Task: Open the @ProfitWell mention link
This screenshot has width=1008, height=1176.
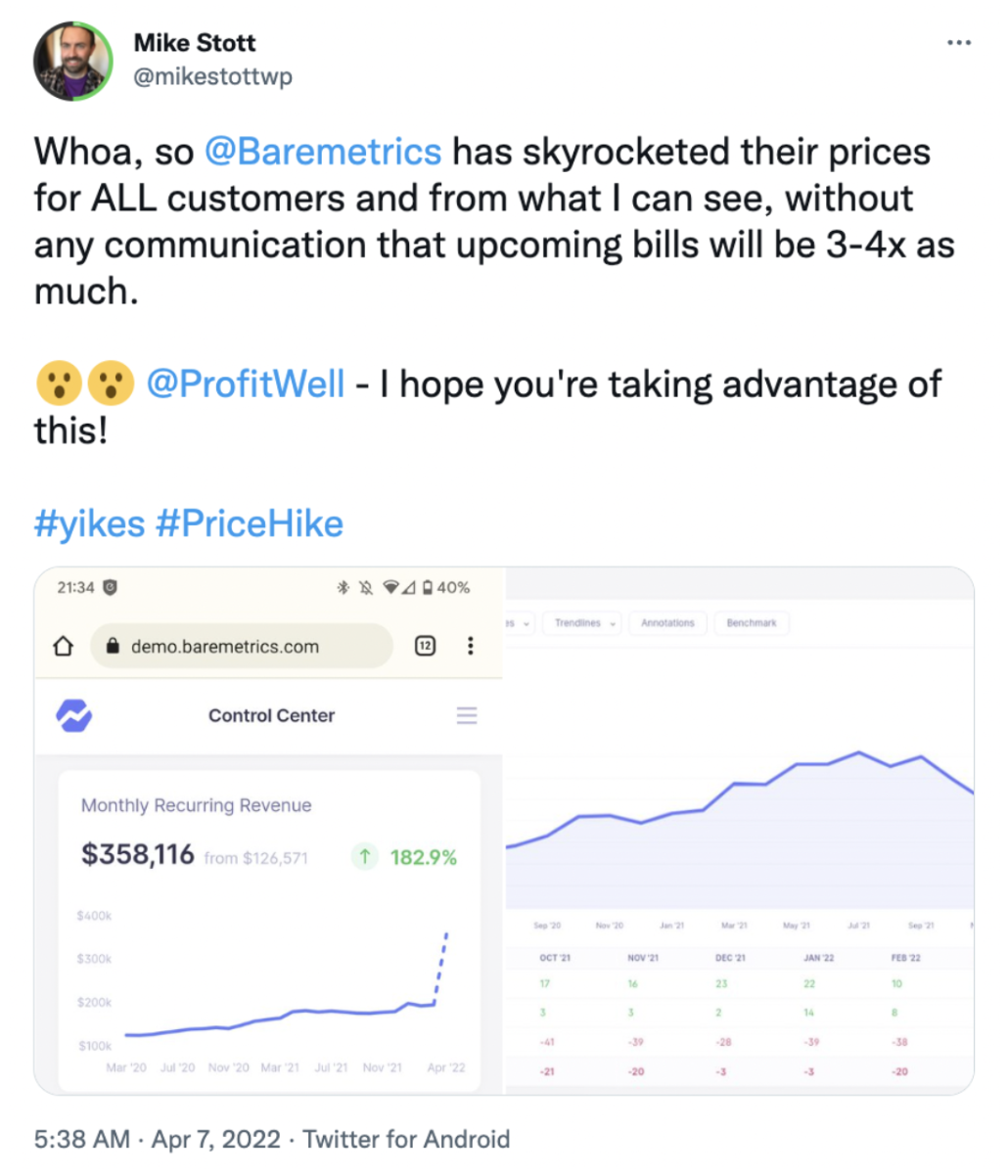Action: (x=245, y=384)
